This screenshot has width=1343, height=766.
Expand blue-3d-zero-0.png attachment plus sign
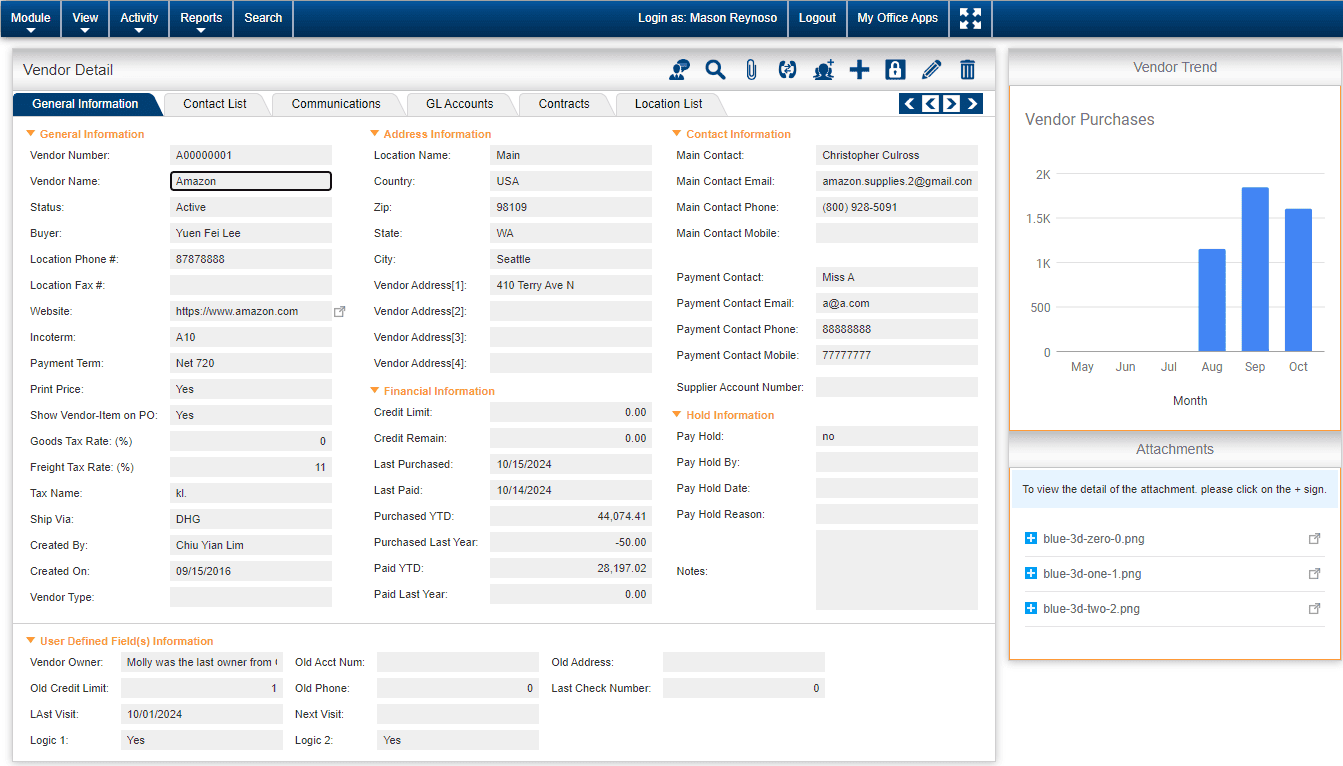click(1031, 538)
